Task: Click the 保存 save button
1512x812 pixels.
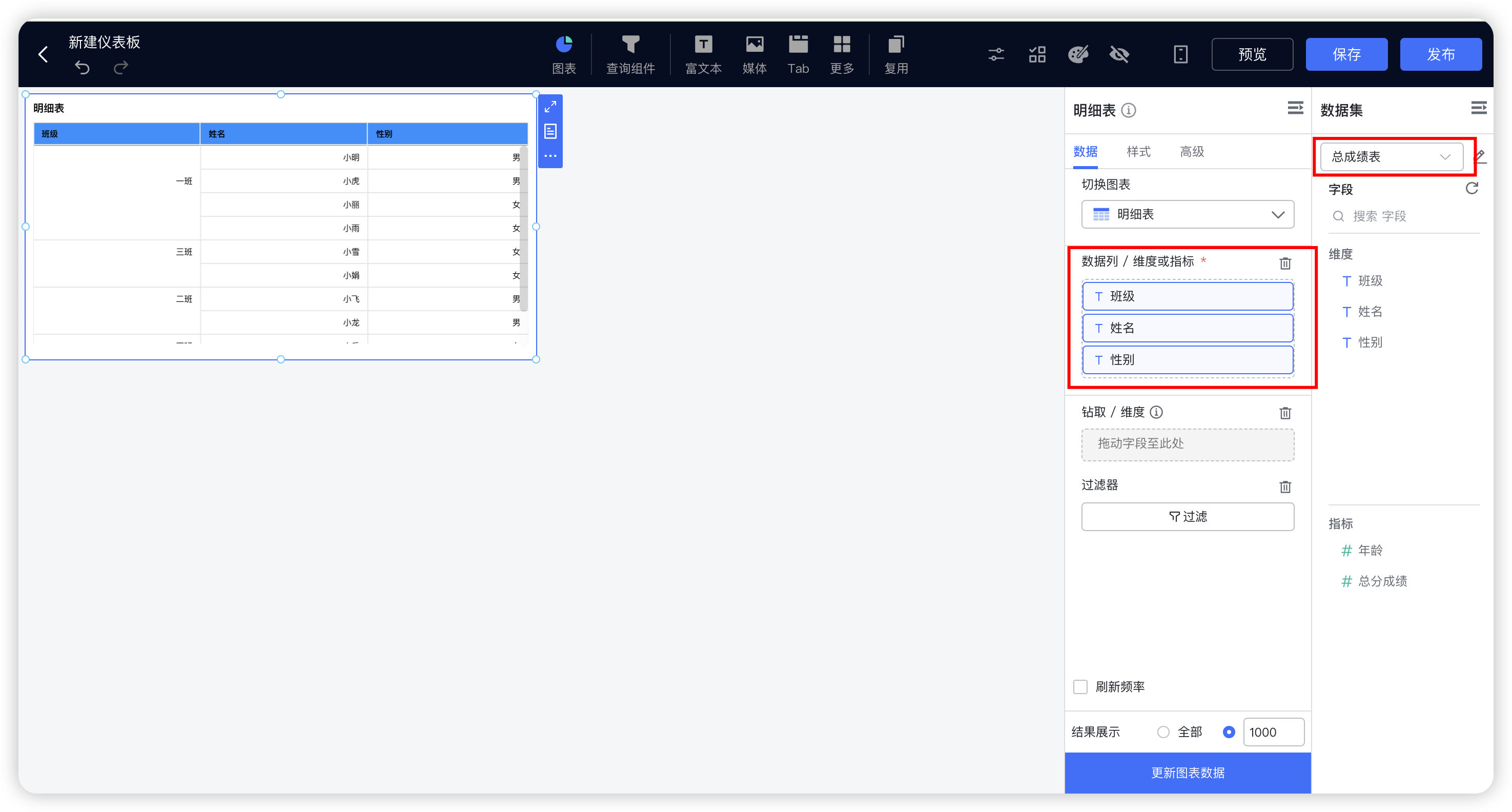Action: click(1346, 55)
